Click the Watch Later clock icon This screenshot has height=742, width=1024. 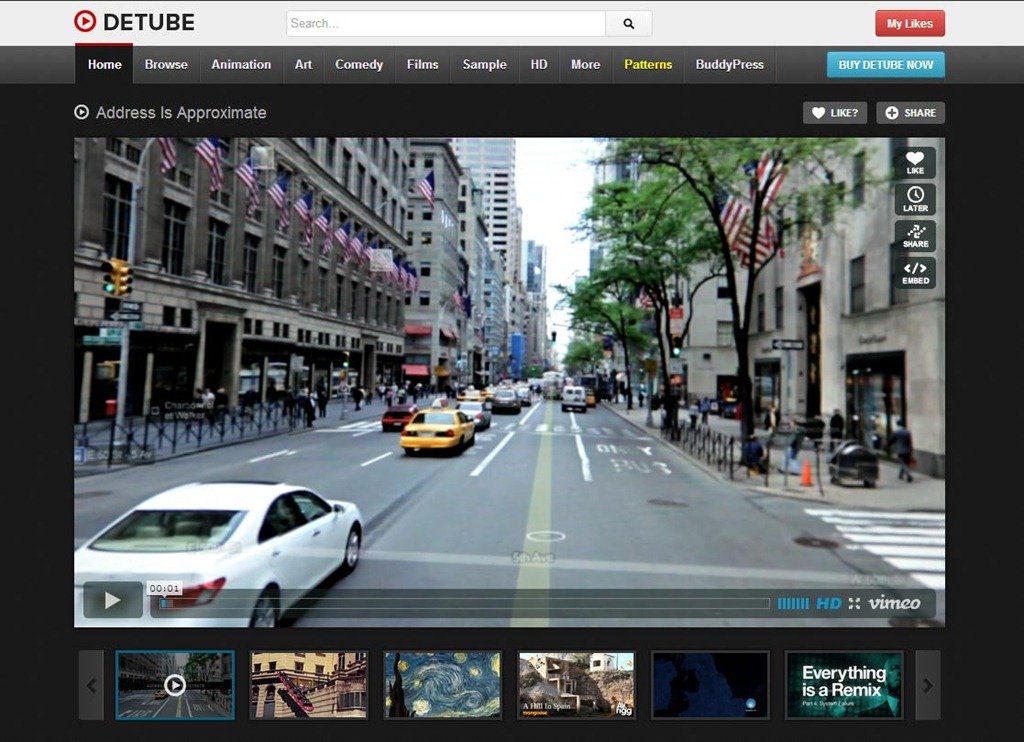915,199
